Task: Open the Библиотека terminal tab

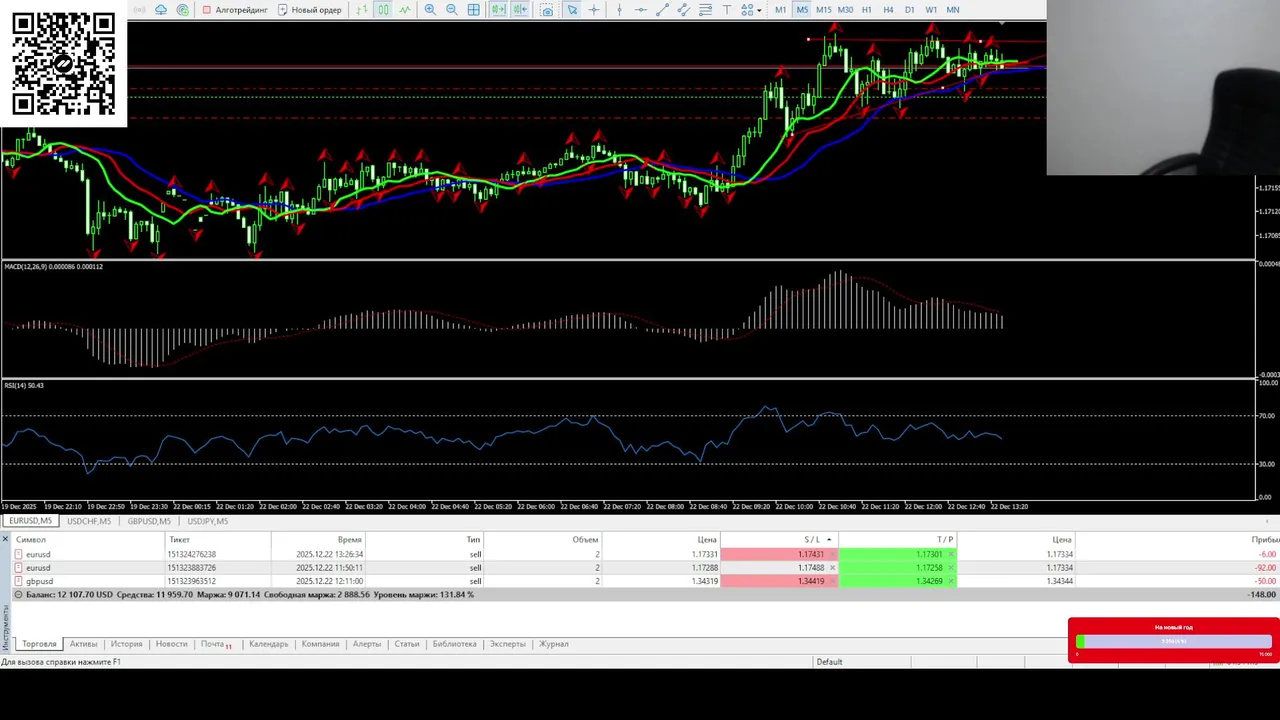Action: coord(454,644)
